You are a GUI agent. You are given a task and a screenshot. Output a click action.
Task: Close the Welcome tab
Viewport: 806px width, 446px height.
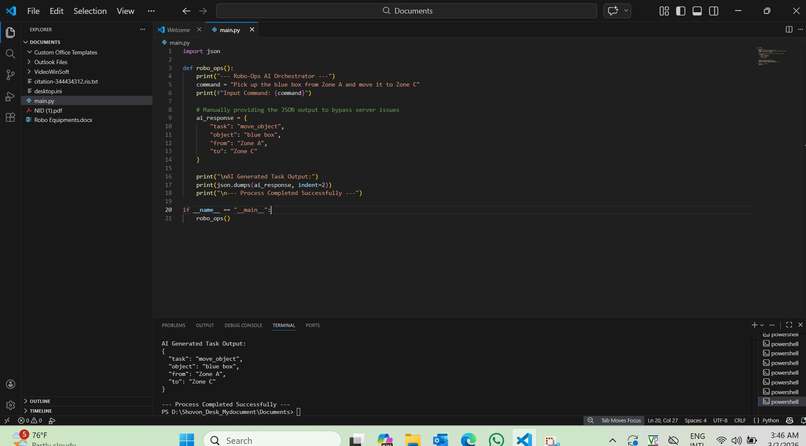pos(199,29)
